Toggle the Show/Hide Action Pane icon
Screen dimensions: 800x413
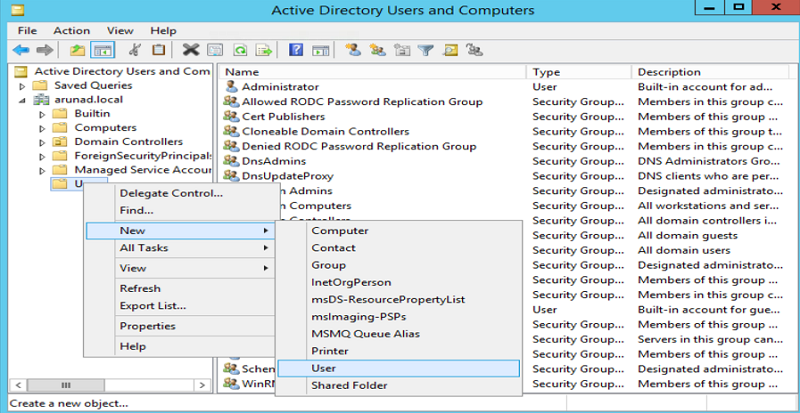click(x=320, y=50)
